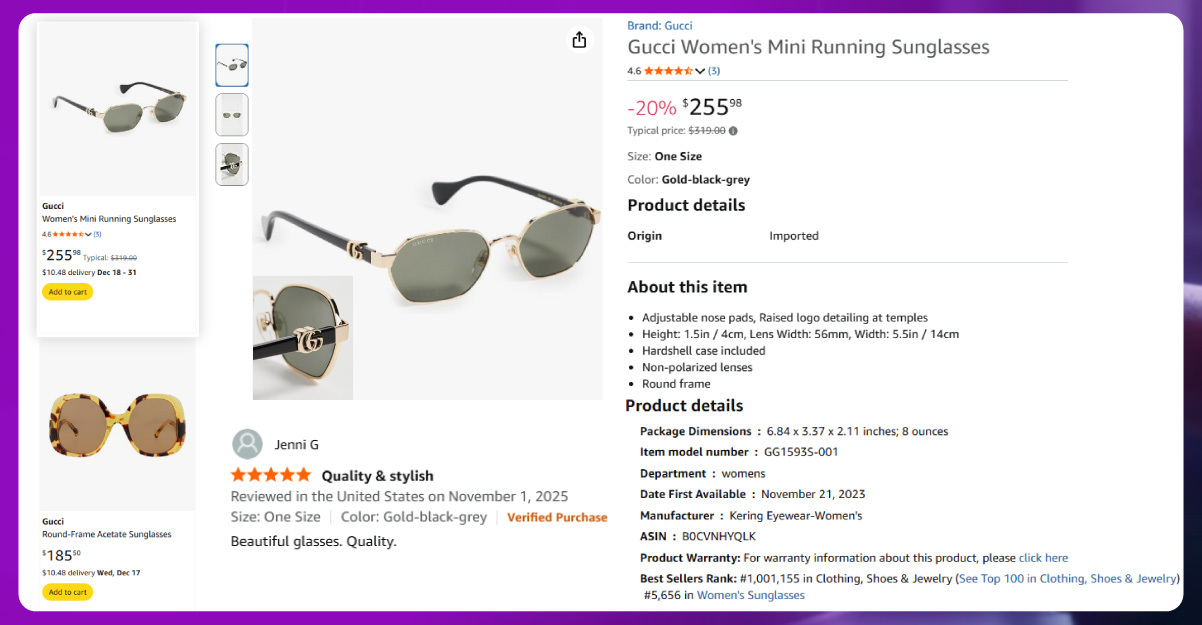Click the star rating under the product title

click(668, 71)
